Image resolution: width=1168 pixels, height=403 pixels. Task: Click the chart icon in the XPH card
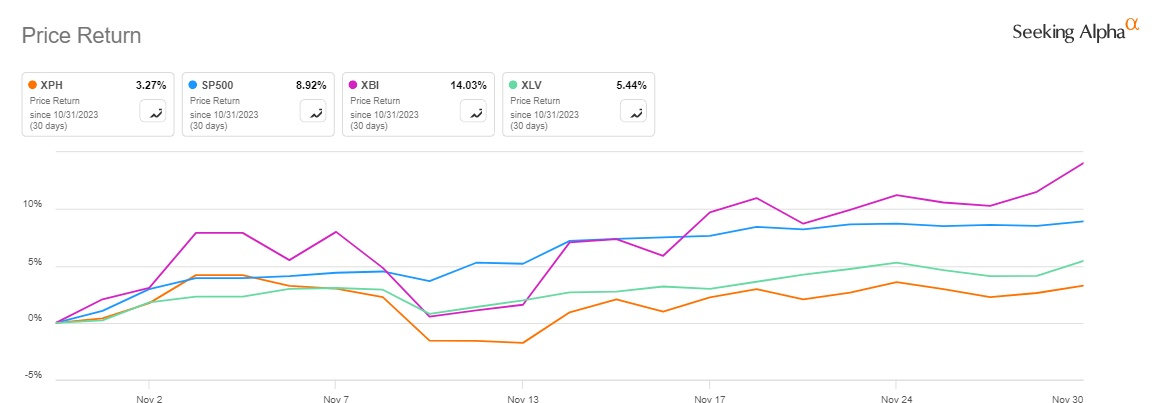point(155,112)
